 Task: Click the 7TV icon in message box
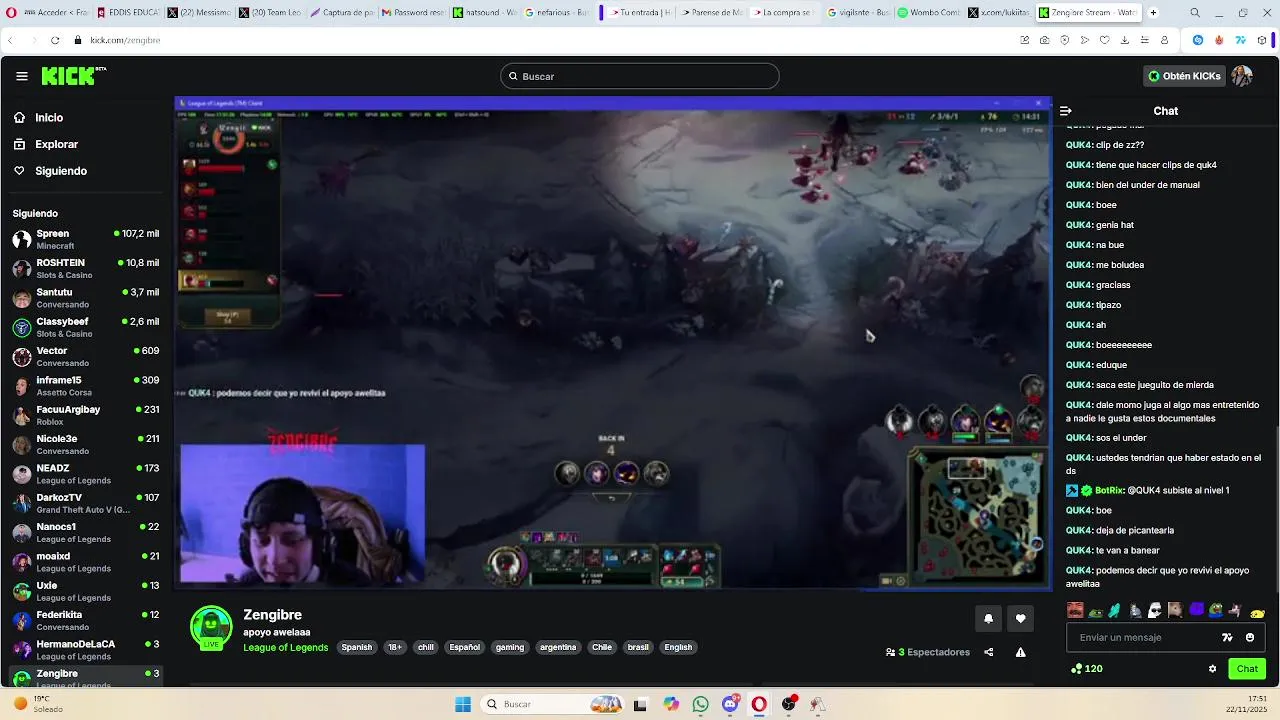coord(1227,637)
